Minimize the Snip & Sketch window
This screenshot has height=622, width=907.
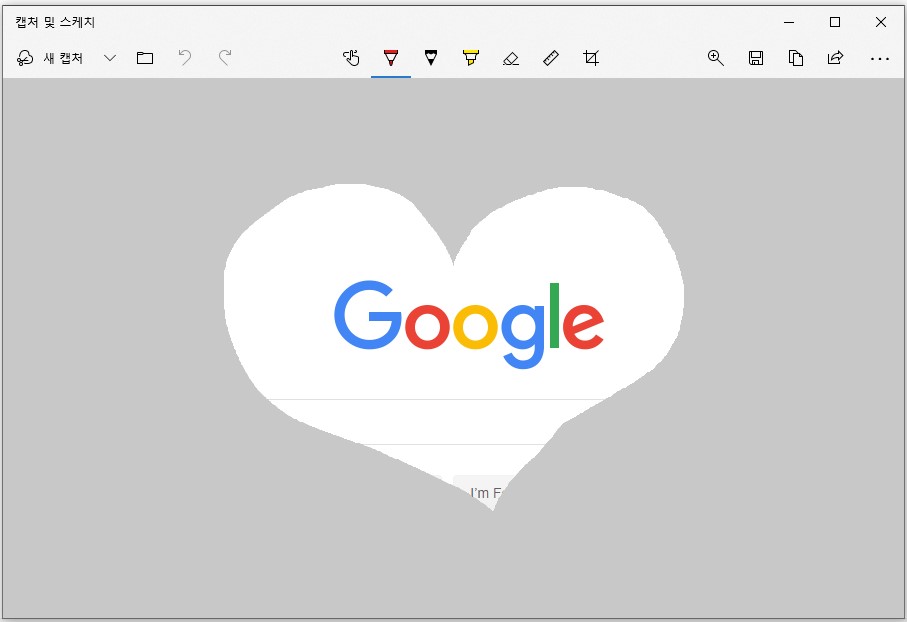coord(789,23)
